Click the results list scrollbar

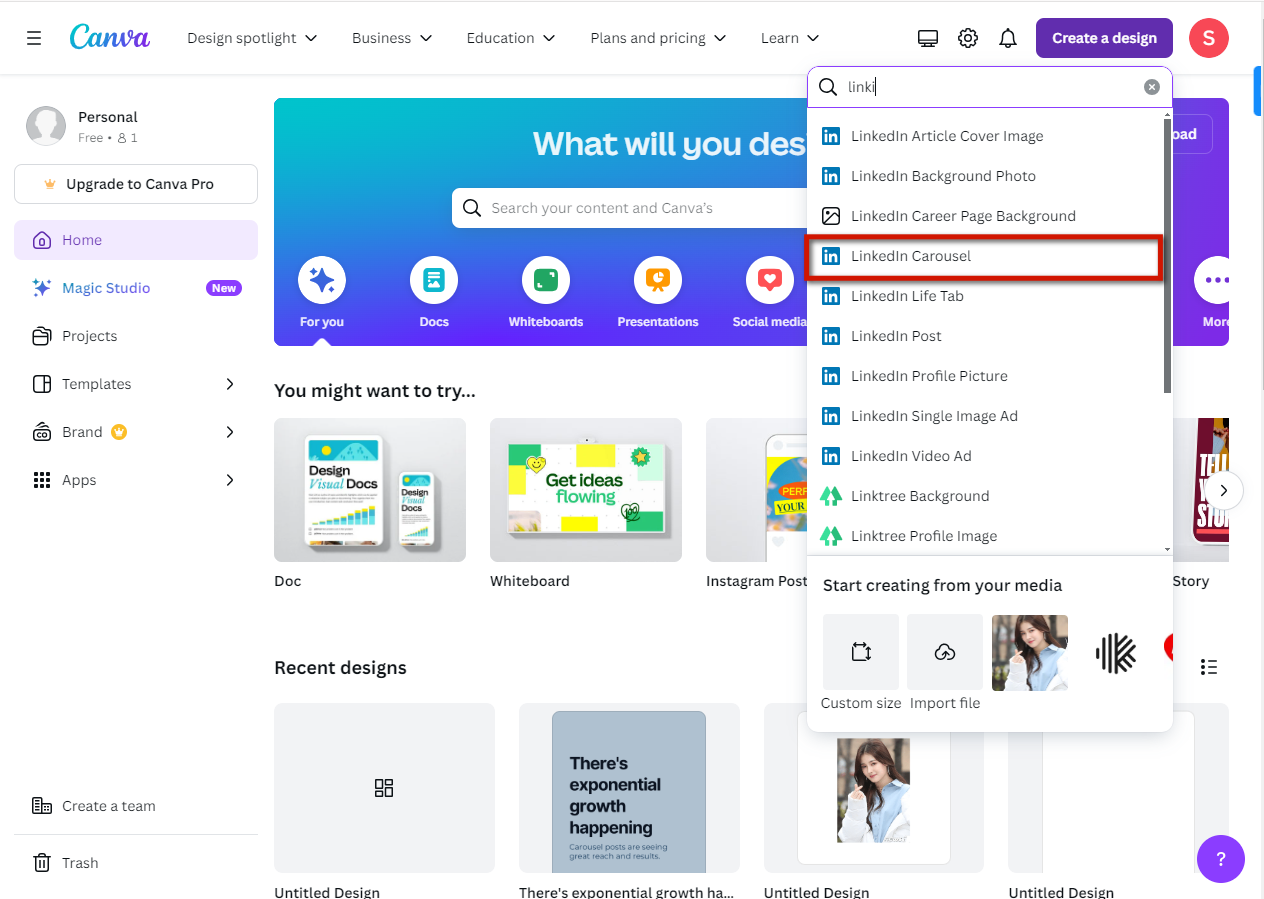pos(1166,255)
